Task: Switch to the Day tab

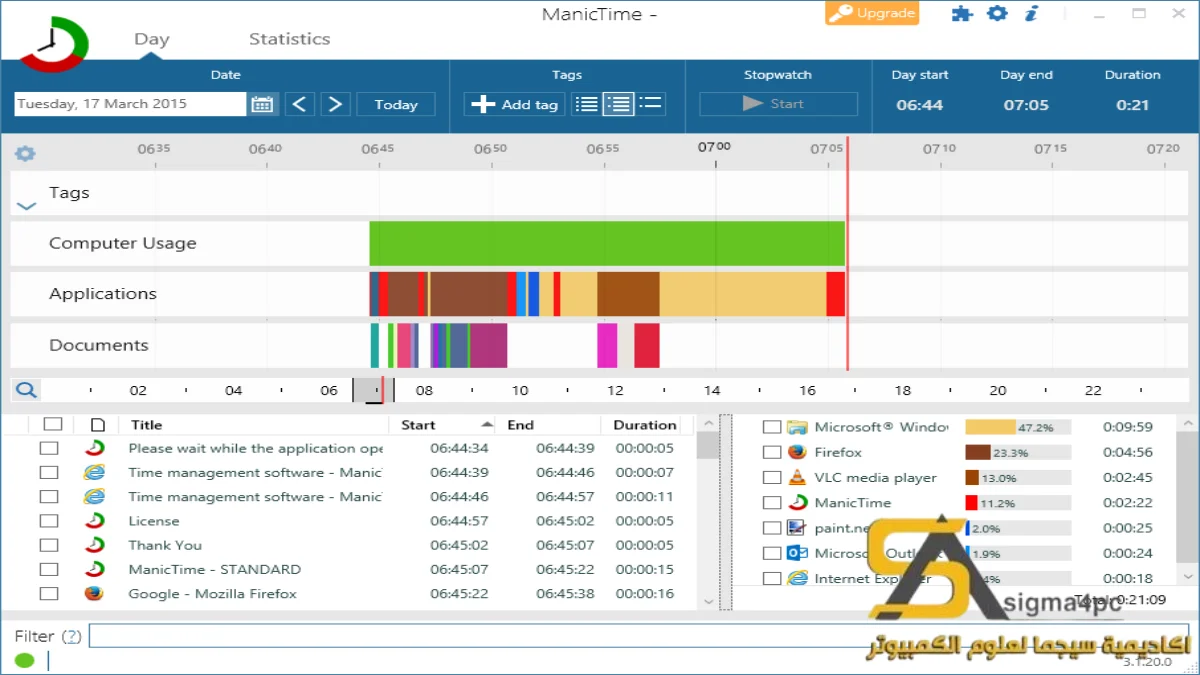Action: pyautogui.click(x=152, y=39)
